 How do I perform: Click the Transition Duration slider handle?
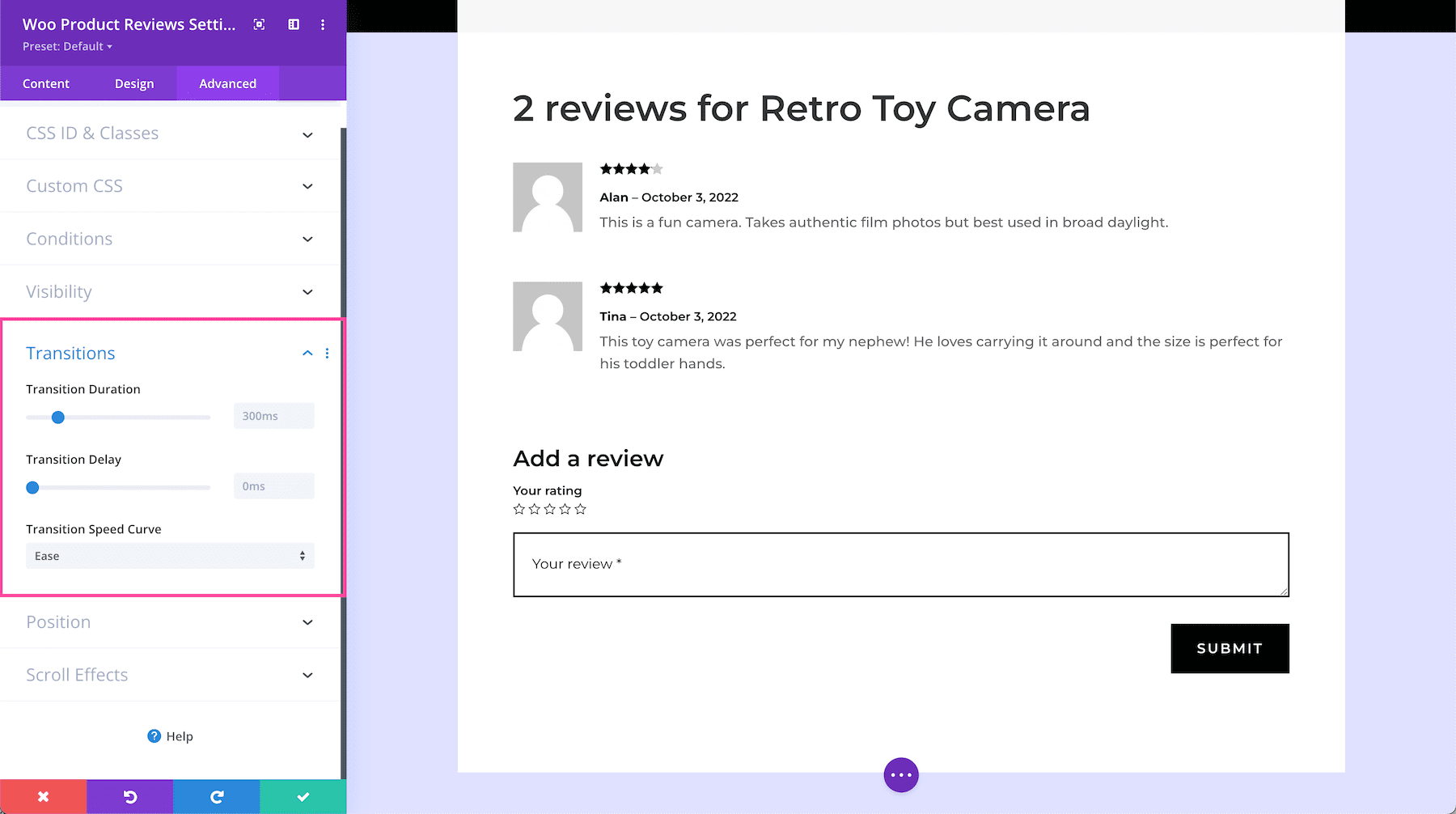click(58, 418)
